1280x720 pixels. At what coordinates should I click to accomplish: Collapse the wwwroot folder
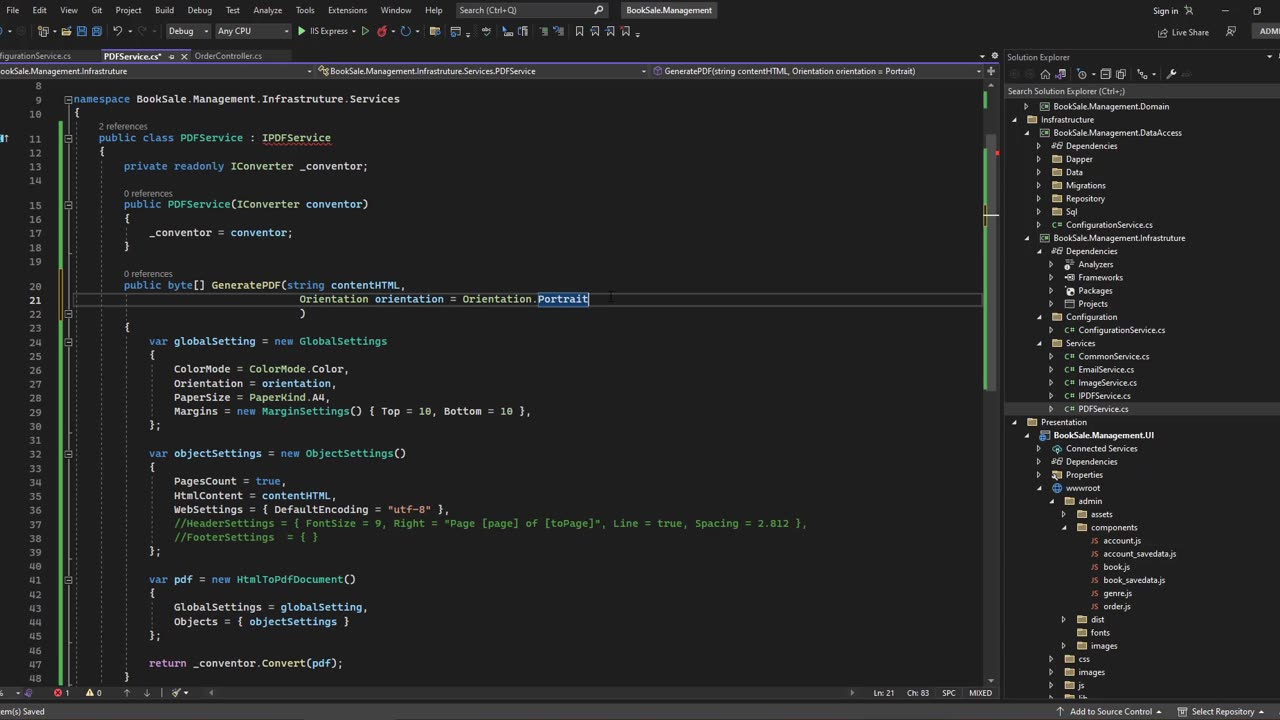click(1038, 488)
